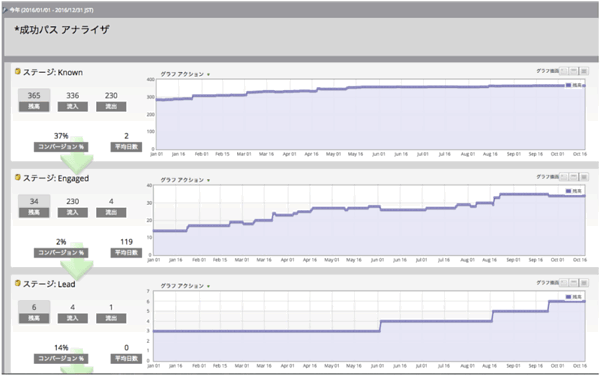Click the 336 inflow value in Known stage

[73, 96]
